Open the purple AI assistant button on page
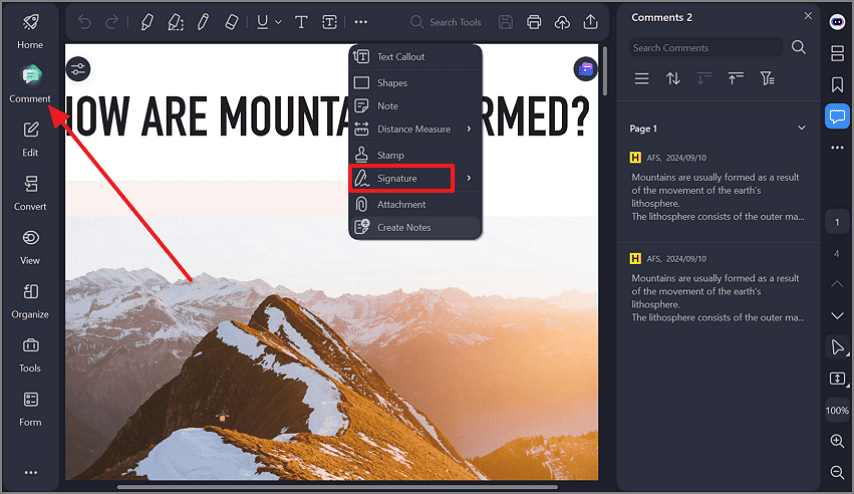Viewport: 854px width, 494px height. (x=585, y=69)
